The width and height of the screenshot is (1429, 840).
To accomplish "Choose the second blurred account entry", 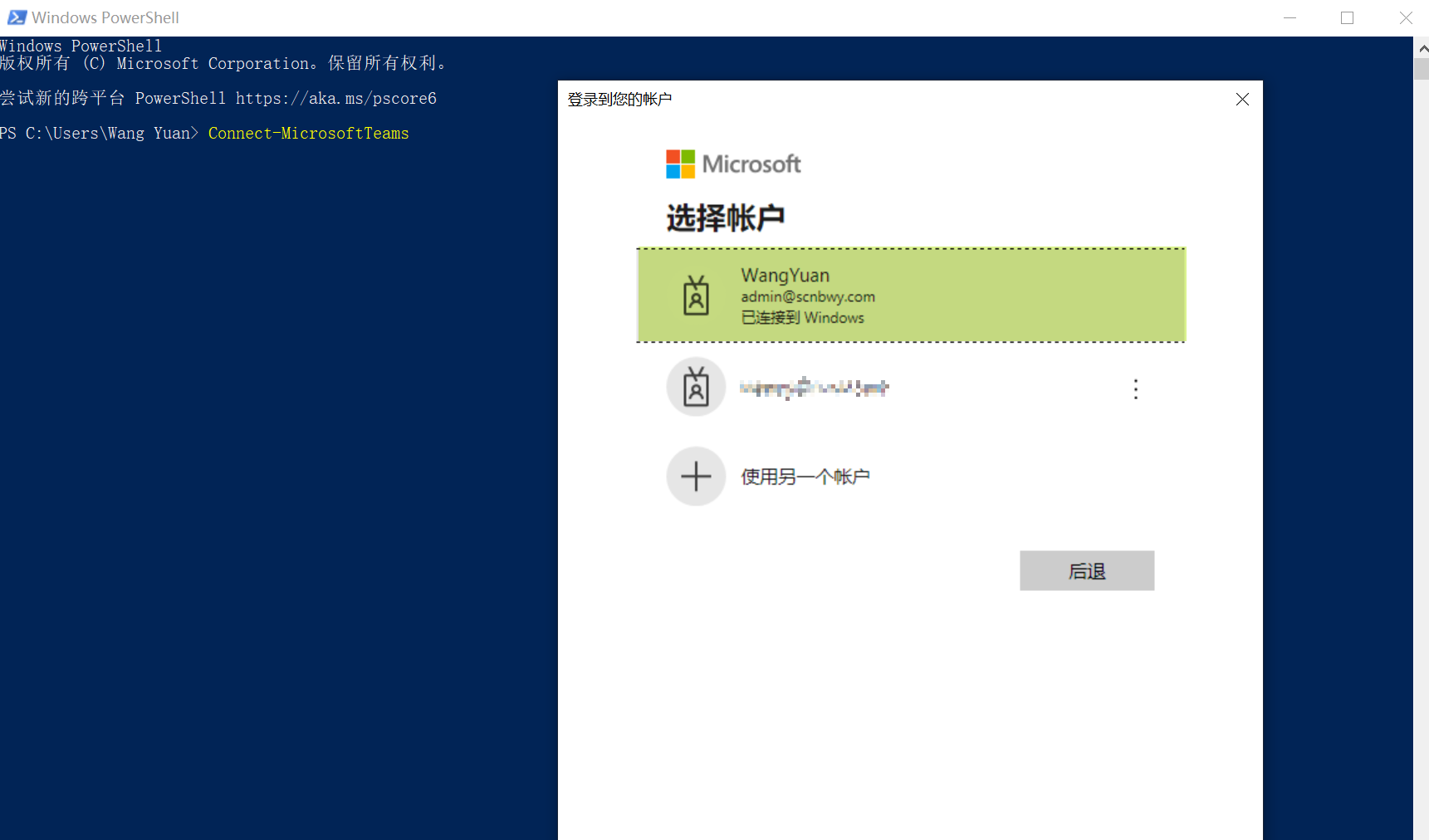I will [x=911, y=388].
